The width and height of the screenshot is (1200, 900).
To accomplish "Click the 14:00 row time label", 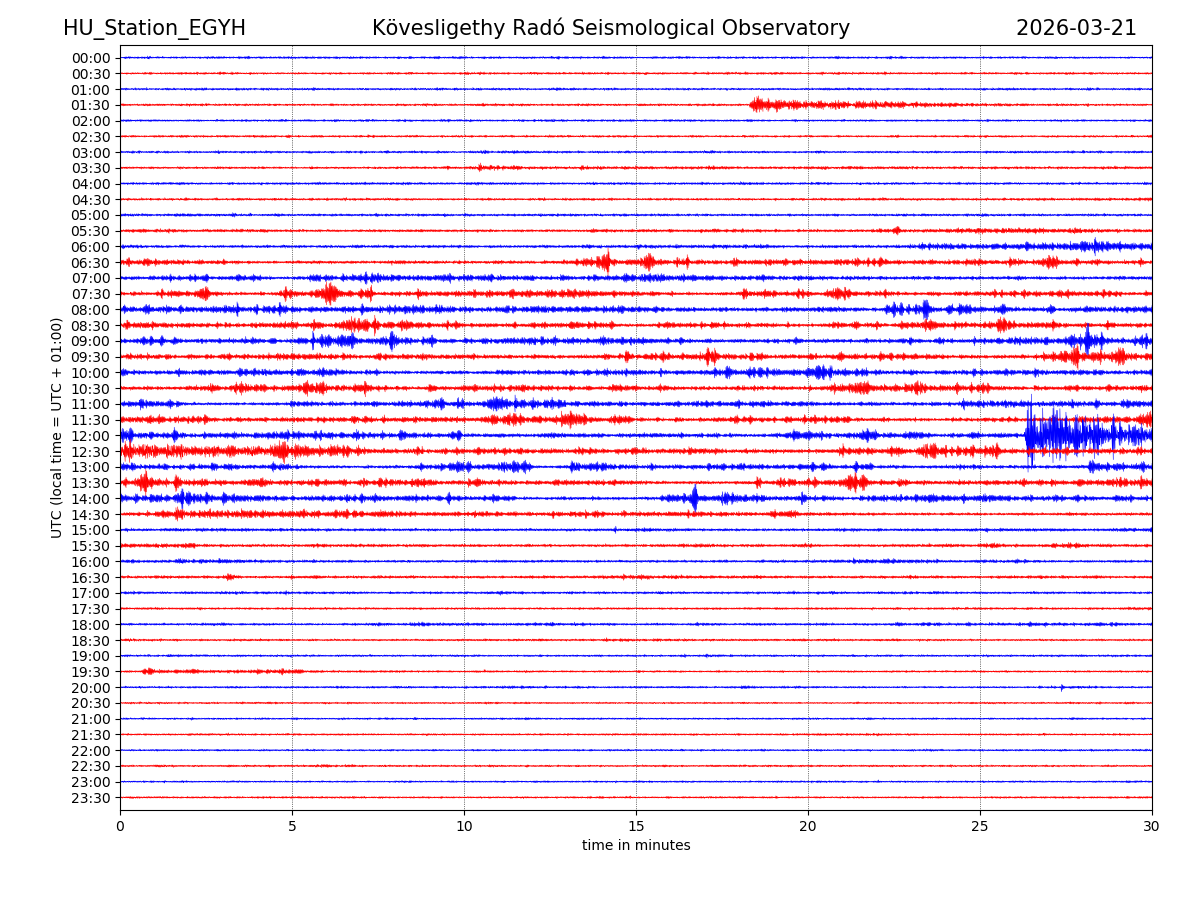I will [x=90, y=499].
